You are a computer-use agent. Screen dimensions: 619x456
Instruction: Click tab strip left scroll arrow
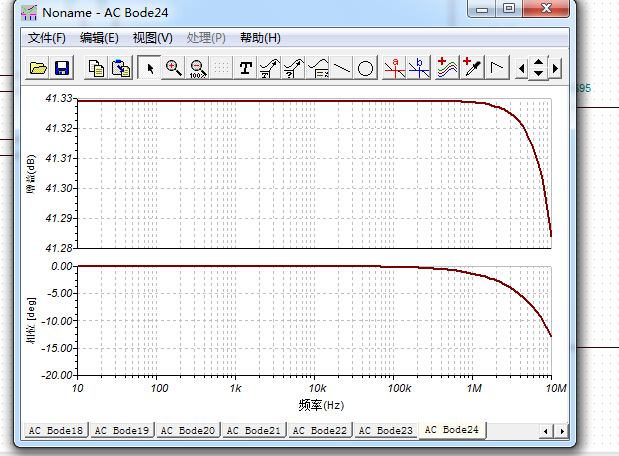click(546, 431)
